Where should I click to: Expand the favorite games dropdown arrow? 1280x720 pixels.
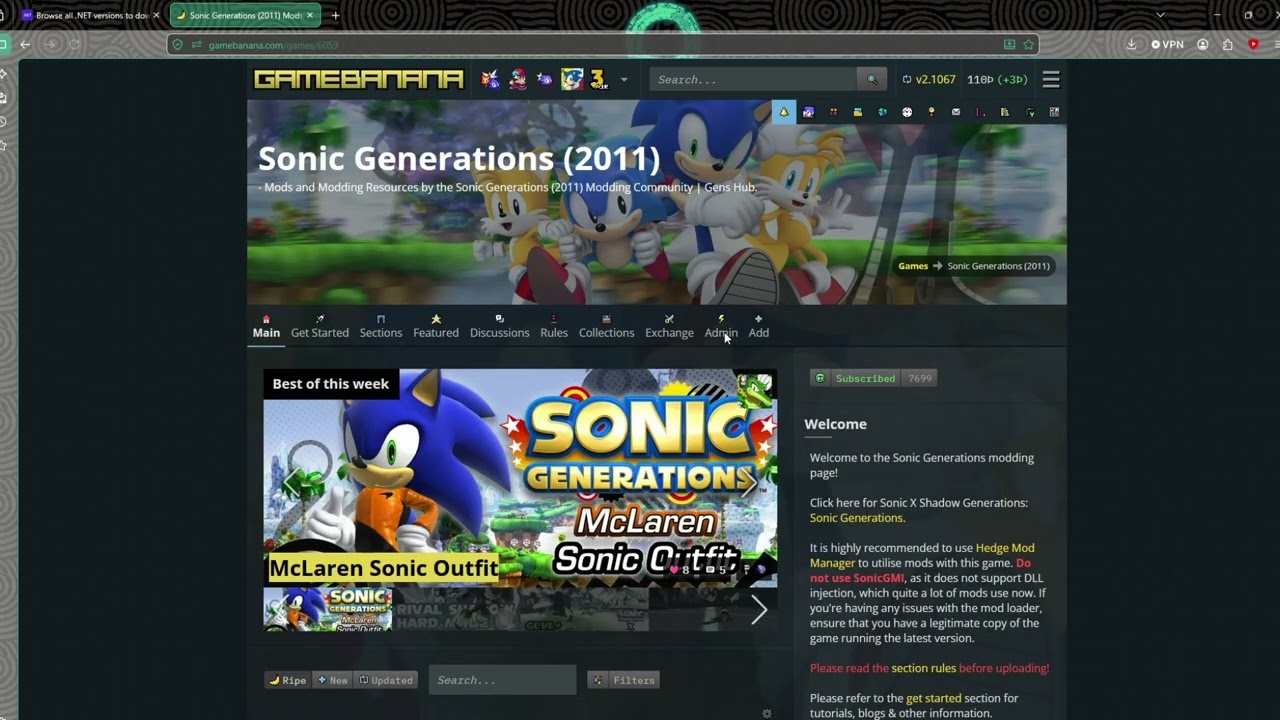point(624,80)
